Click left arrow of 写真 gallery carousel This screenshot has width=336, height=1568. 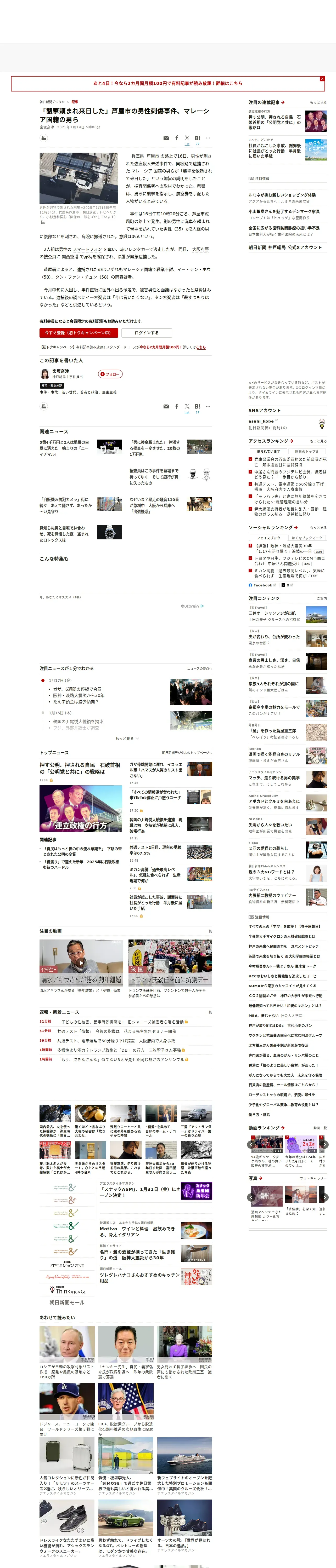(251, 1197)
